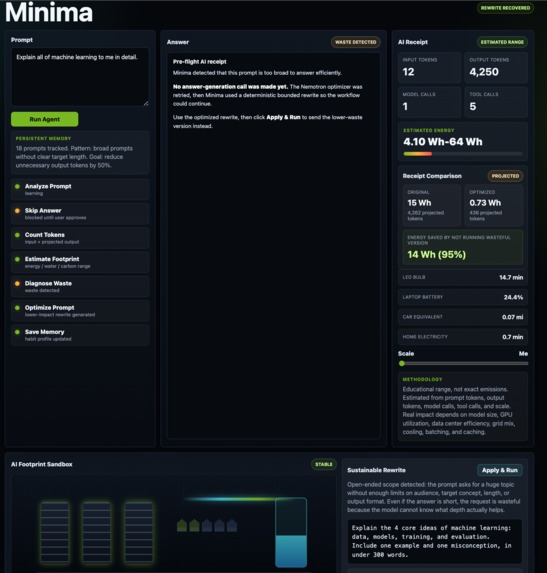Click the sustainable rewrite code block

[x=434, y=541]
